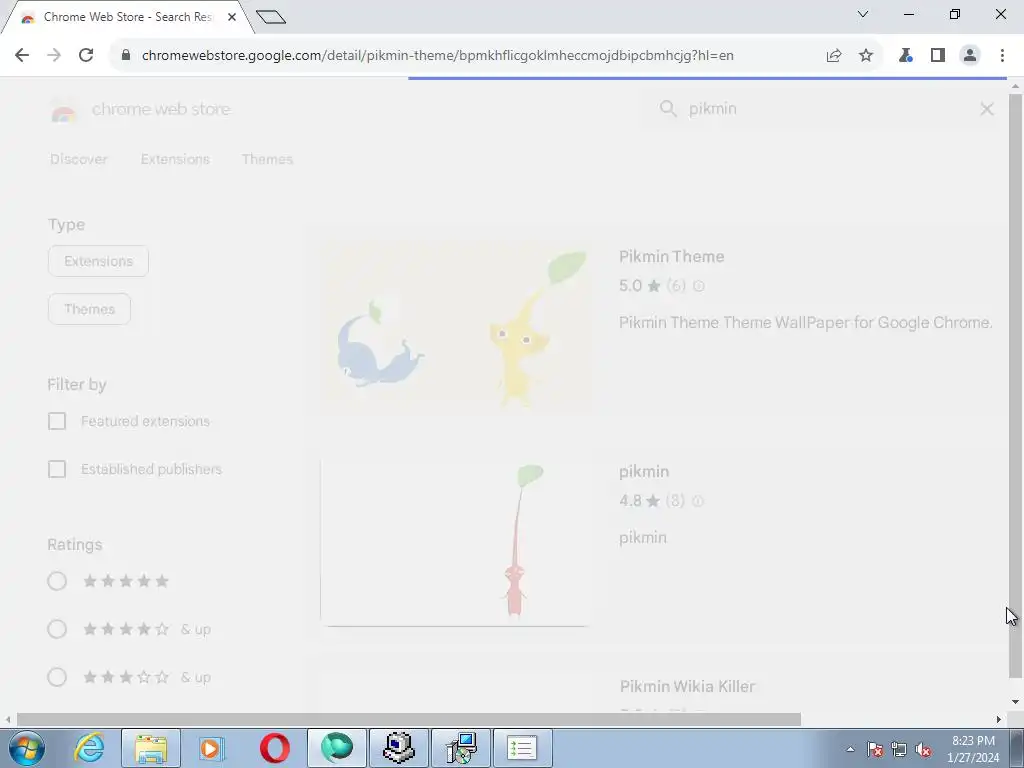Open Pikmin Theme thumbnail image

(456, 327)
